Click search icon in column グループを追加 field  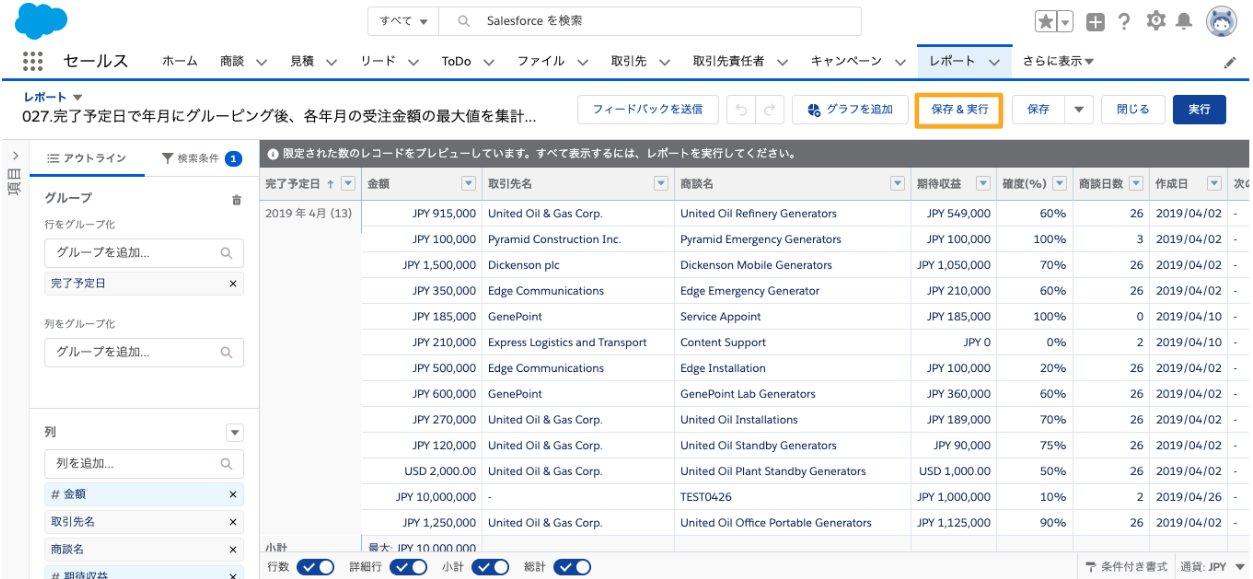point(227,352)
